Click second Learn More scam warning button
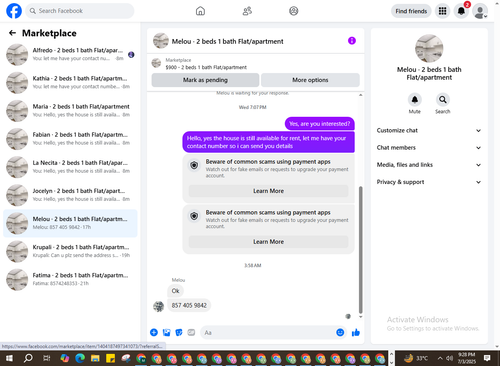Screen dimensions: 500x366 (x=268, y=242)
